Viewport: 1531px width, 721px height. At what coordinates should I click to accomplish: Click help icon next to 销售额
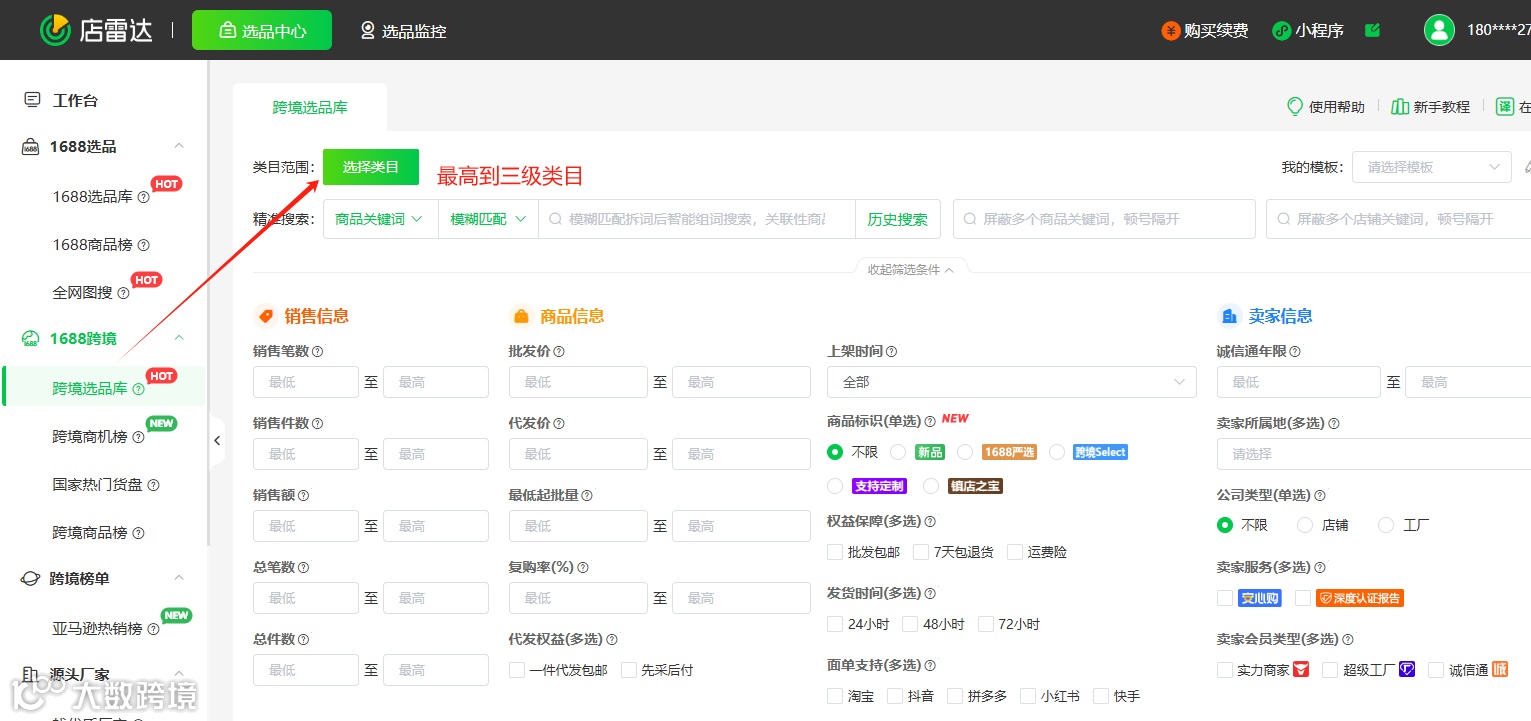click(304, 496)
